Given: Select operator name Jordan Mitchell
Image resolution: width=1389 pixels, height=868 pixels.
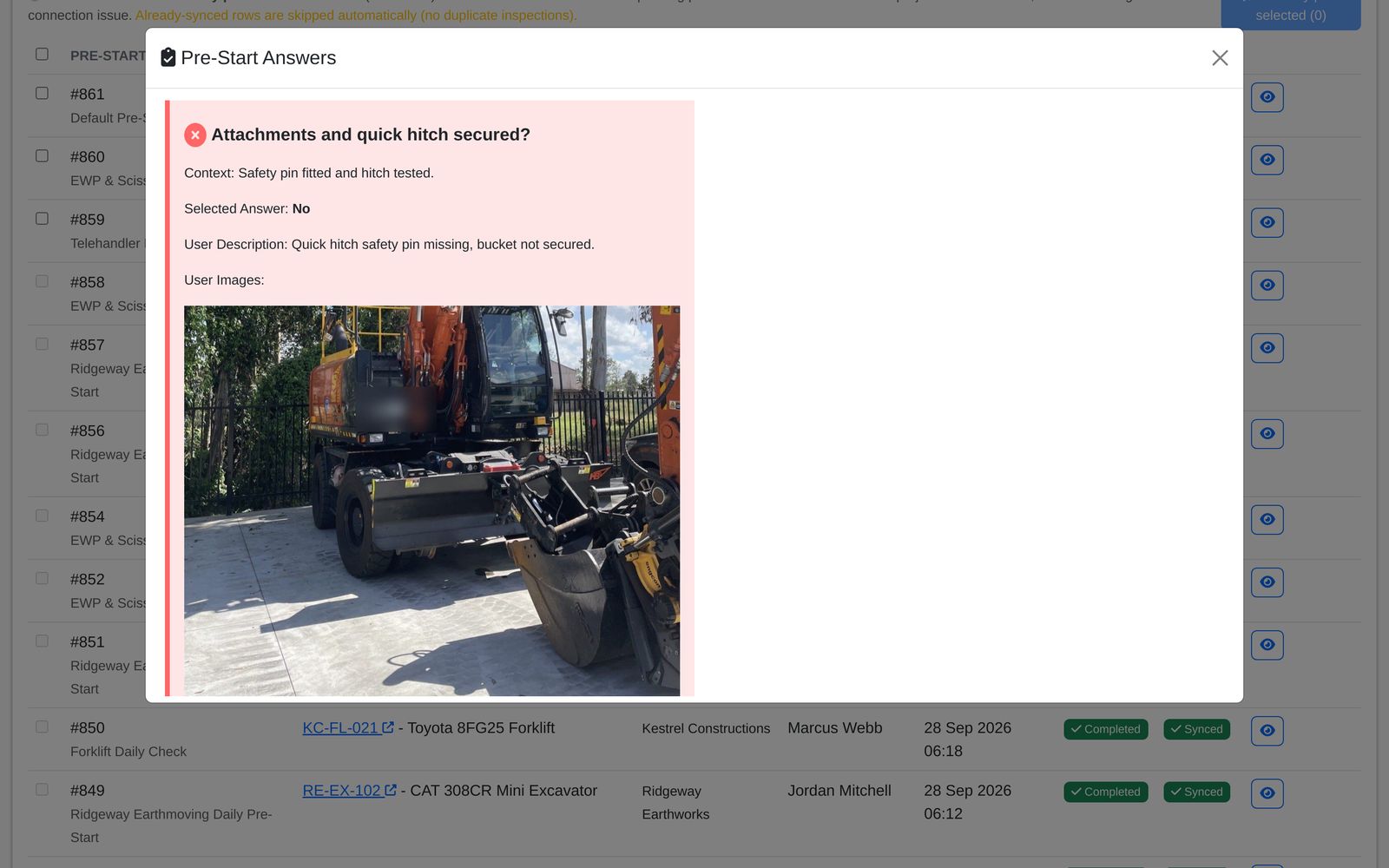Looking at the screenshot, I should pos(839,790).
